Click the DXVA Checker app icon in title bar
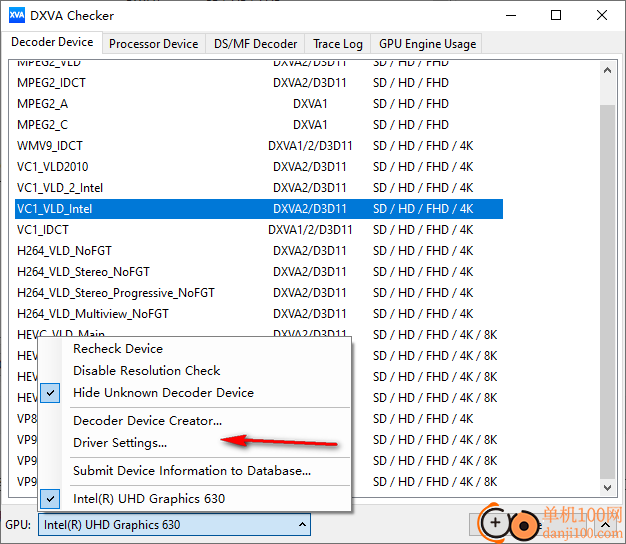This screenshot has width=626, height=544. coord(16,16)
